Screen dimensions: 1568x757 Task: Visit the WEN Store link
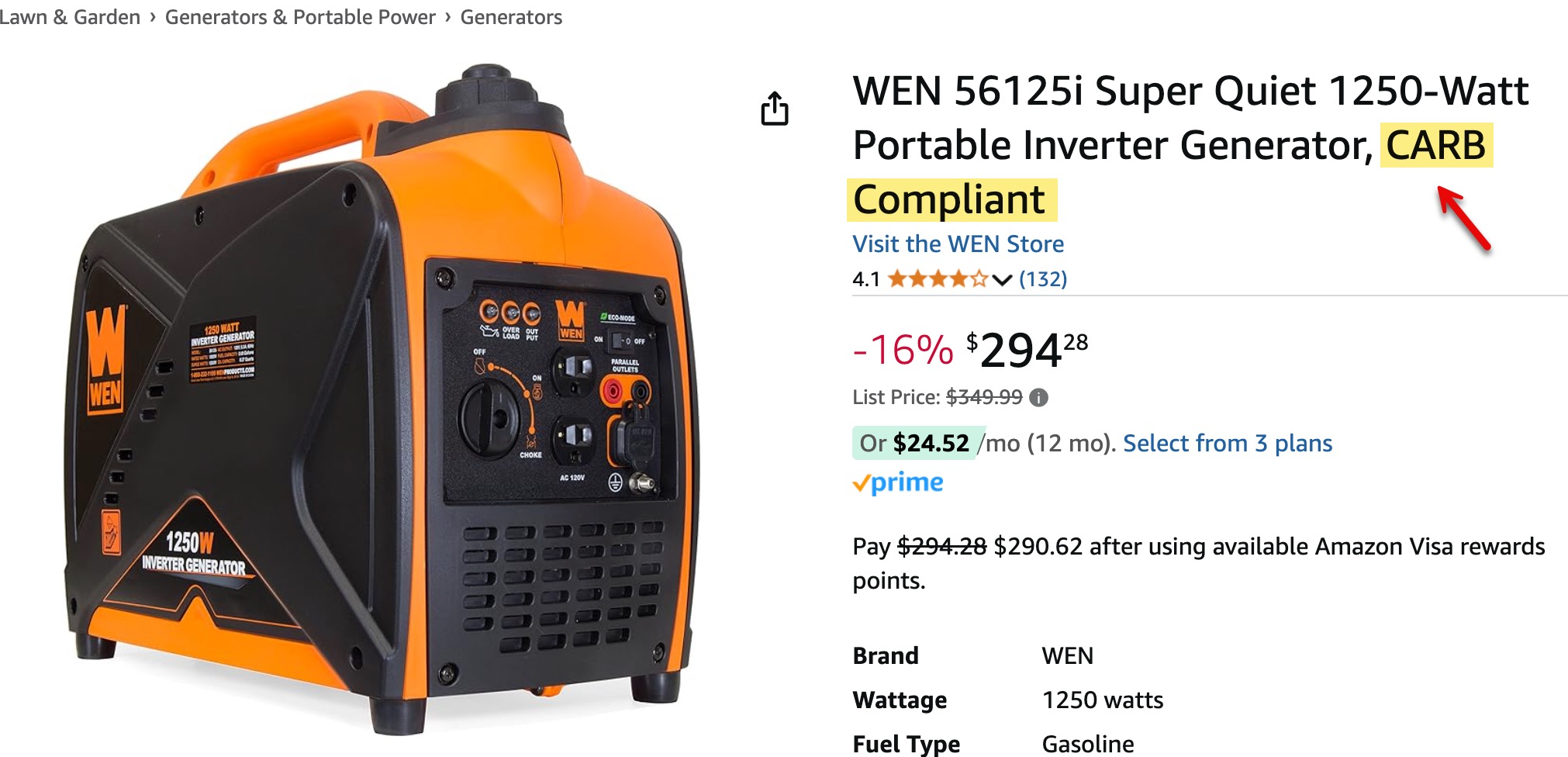tap(958, 244)
